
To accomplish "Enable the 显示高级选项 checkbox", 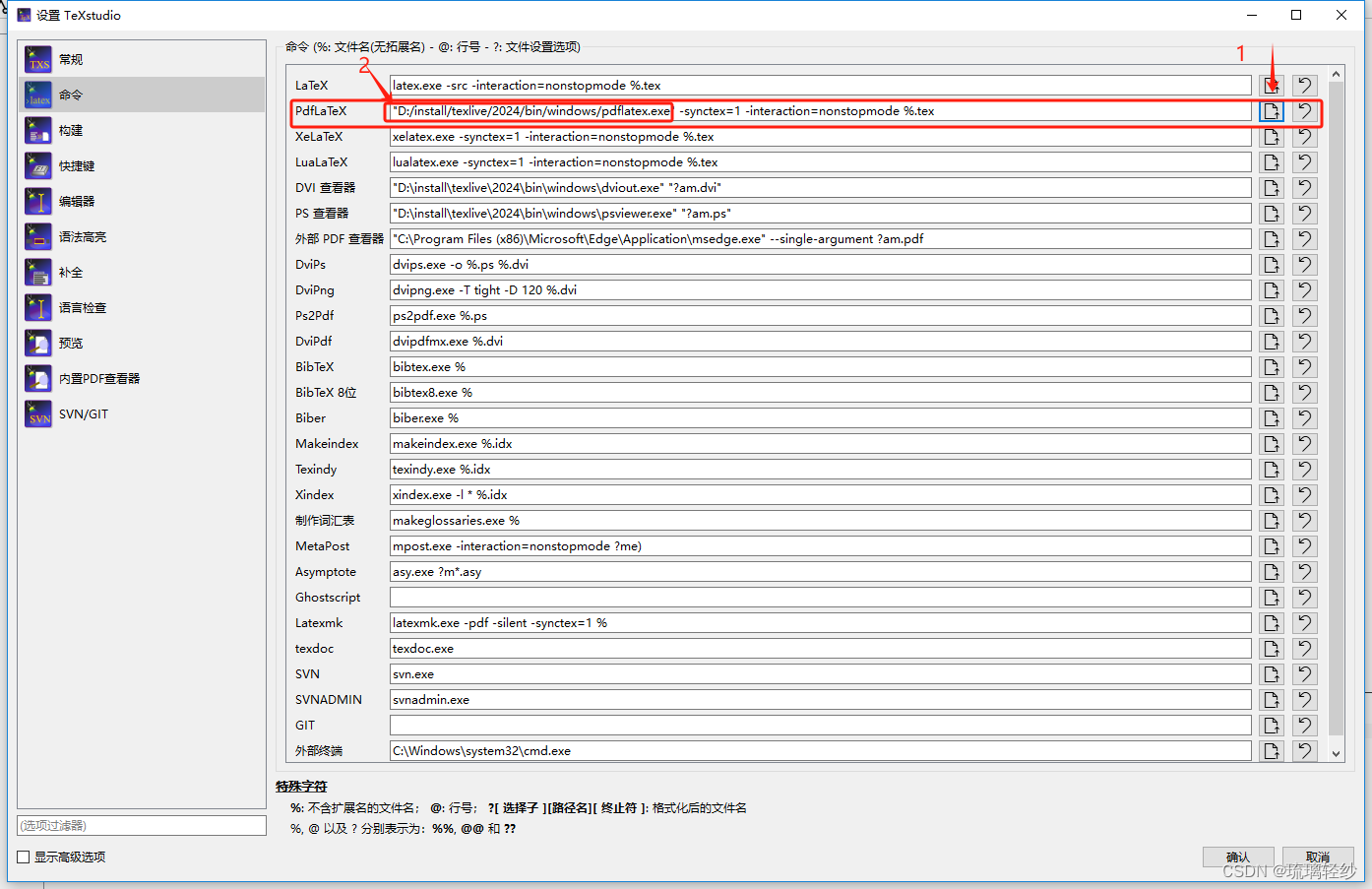I will [24, 857].
